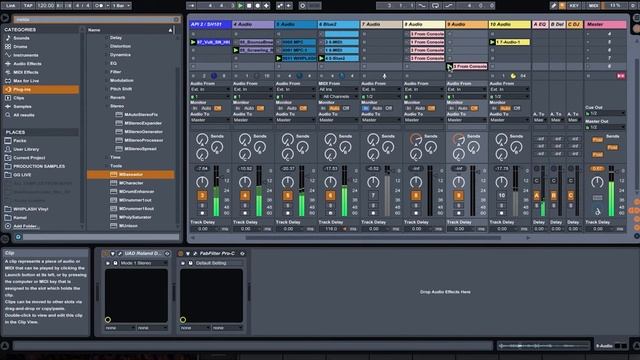Toggle FabFilter Pro-C device activator
640x360 pixels.
pyautogui.click(x=180, y=253)
